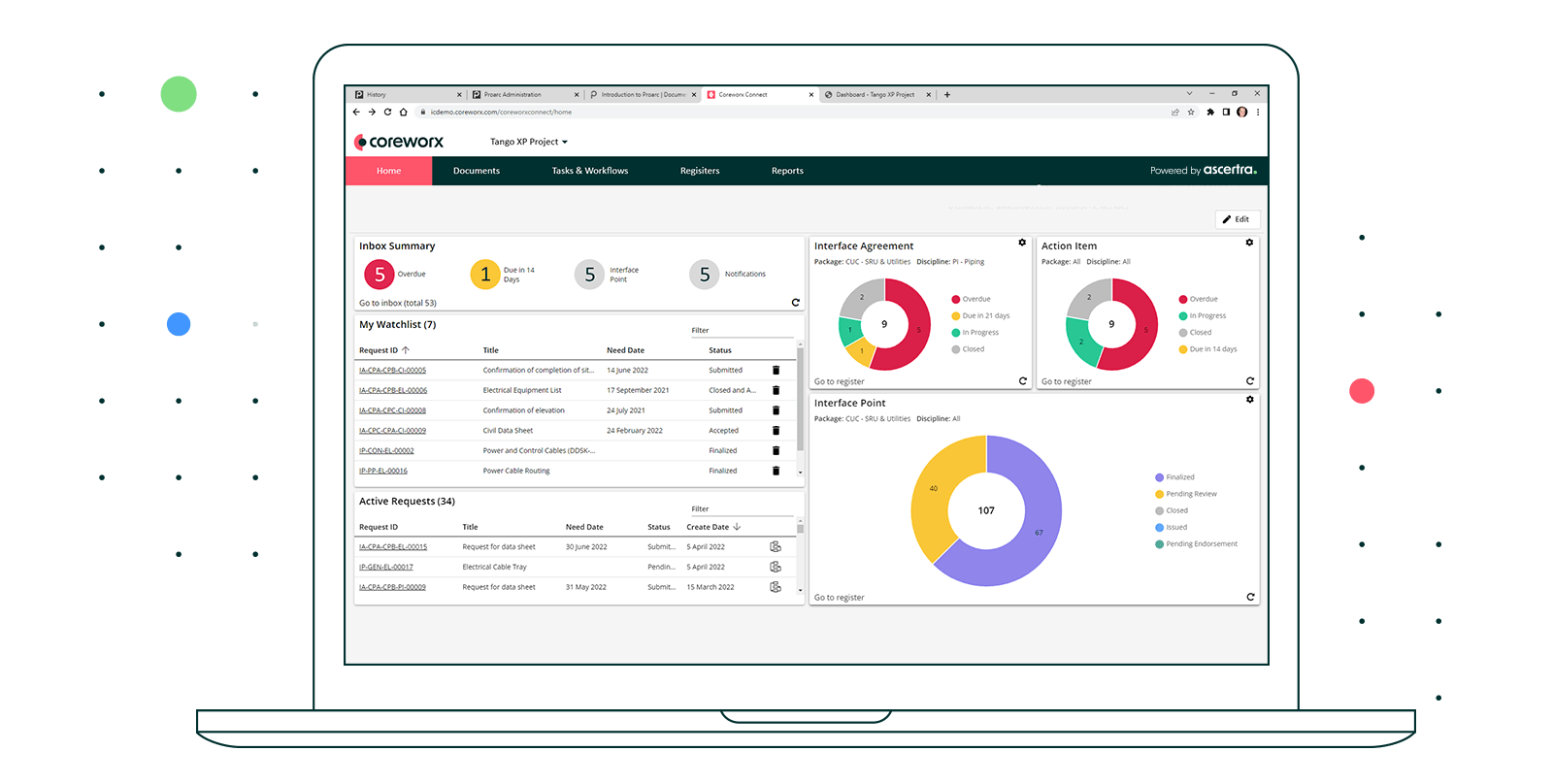Toggle In Progress legend in Interface Agreement

point(975,332)
